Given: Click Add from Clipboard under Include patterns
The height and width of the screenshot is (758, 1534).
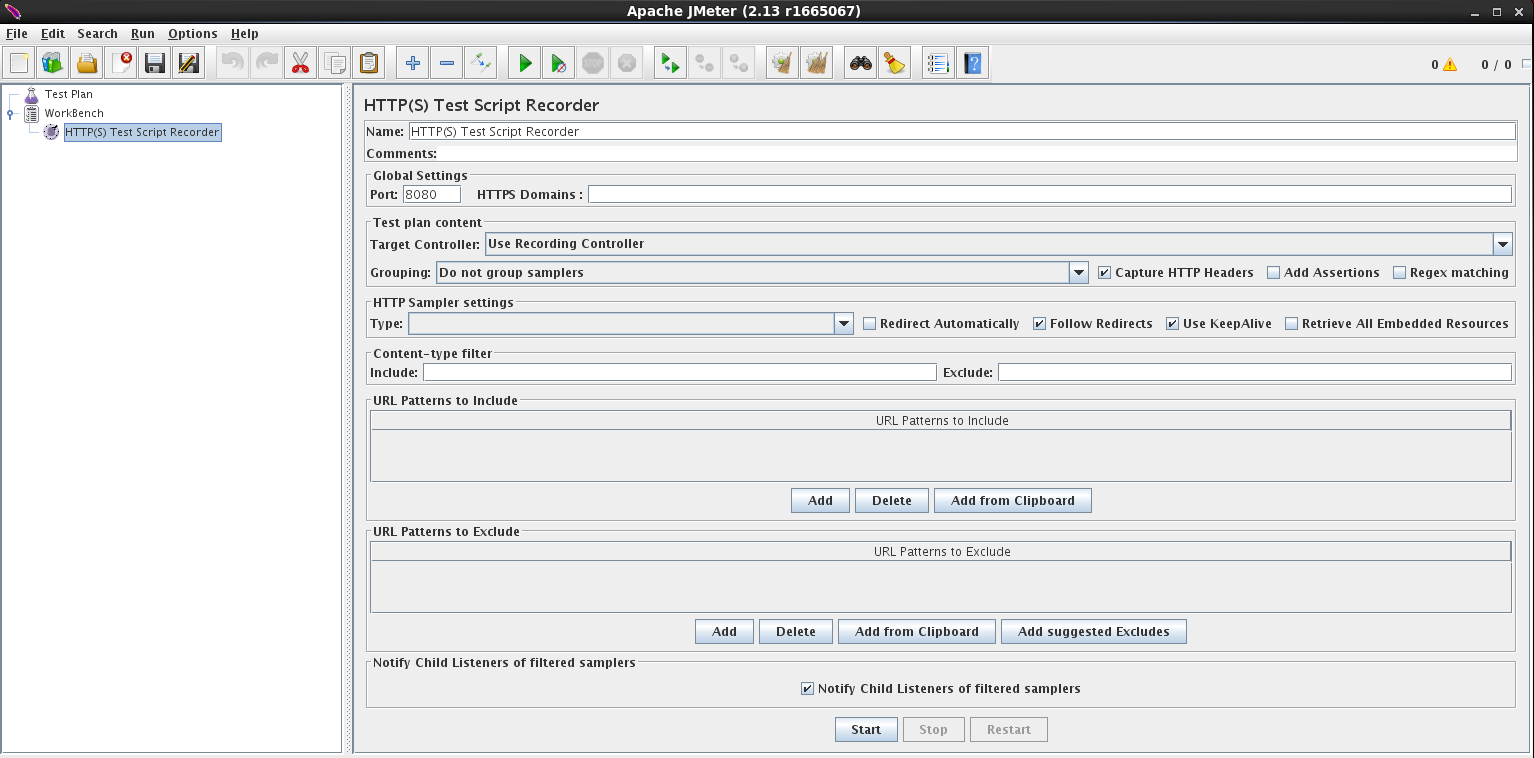Looking at the screenshot, I should point(1013,500).
